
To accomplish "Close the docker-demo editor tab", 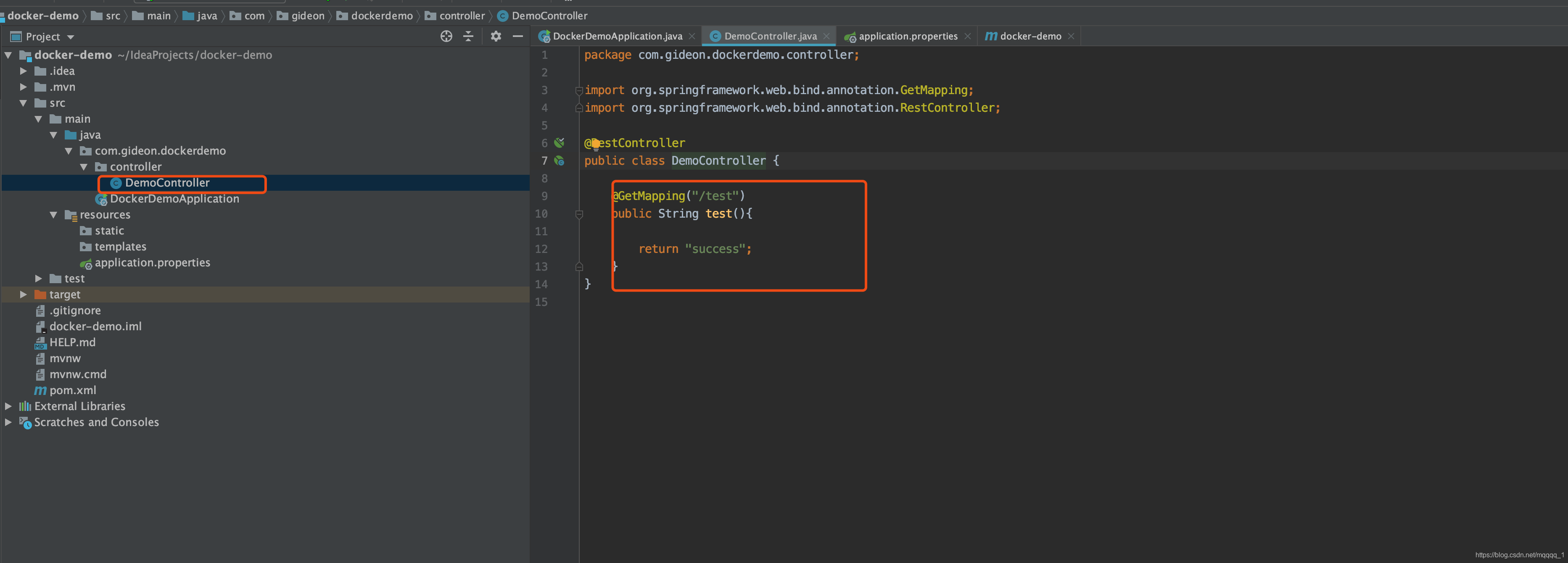I will [x=1071, y=37].
